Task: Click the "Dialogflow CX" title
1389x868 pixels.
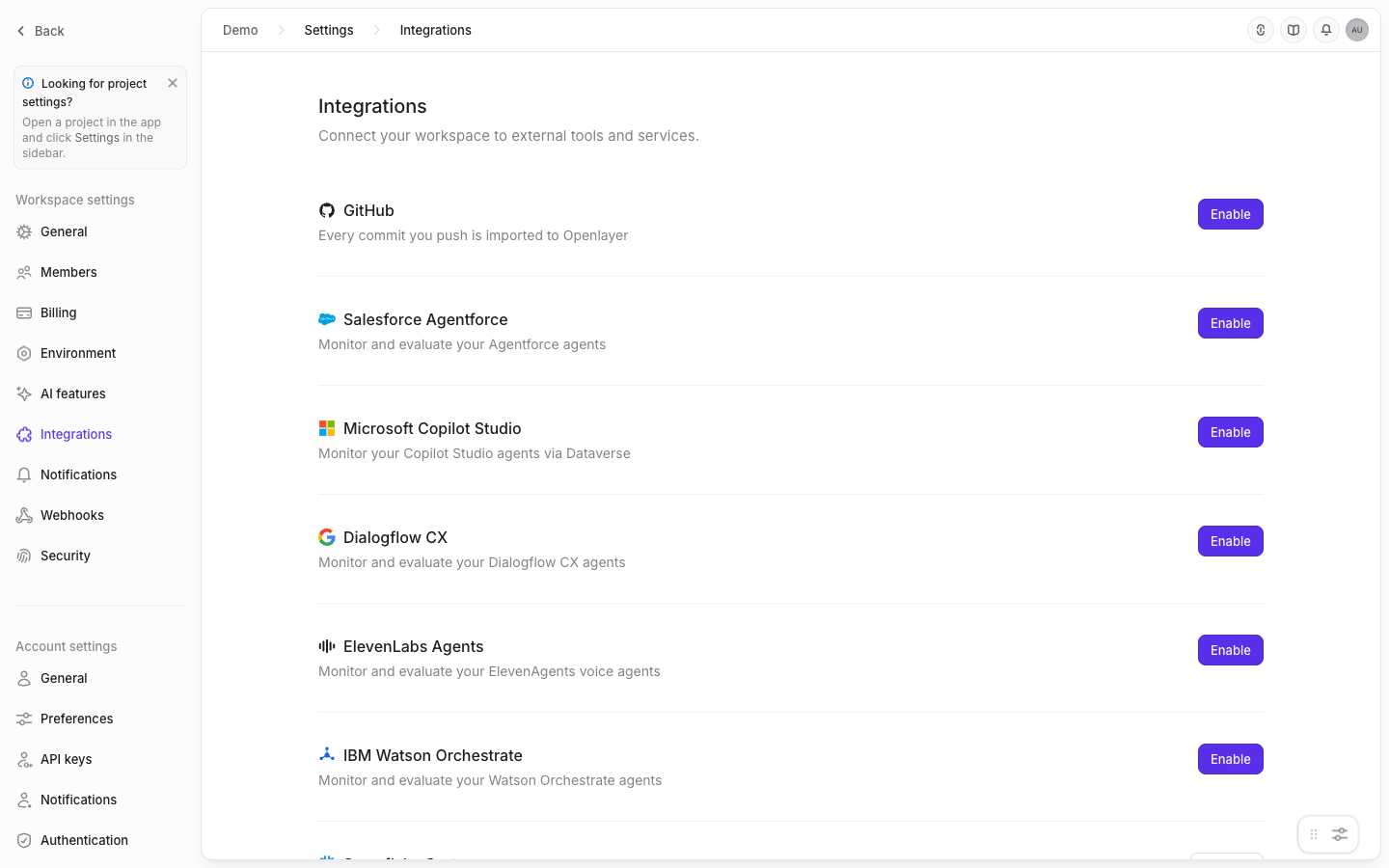Action: point(395,537)
